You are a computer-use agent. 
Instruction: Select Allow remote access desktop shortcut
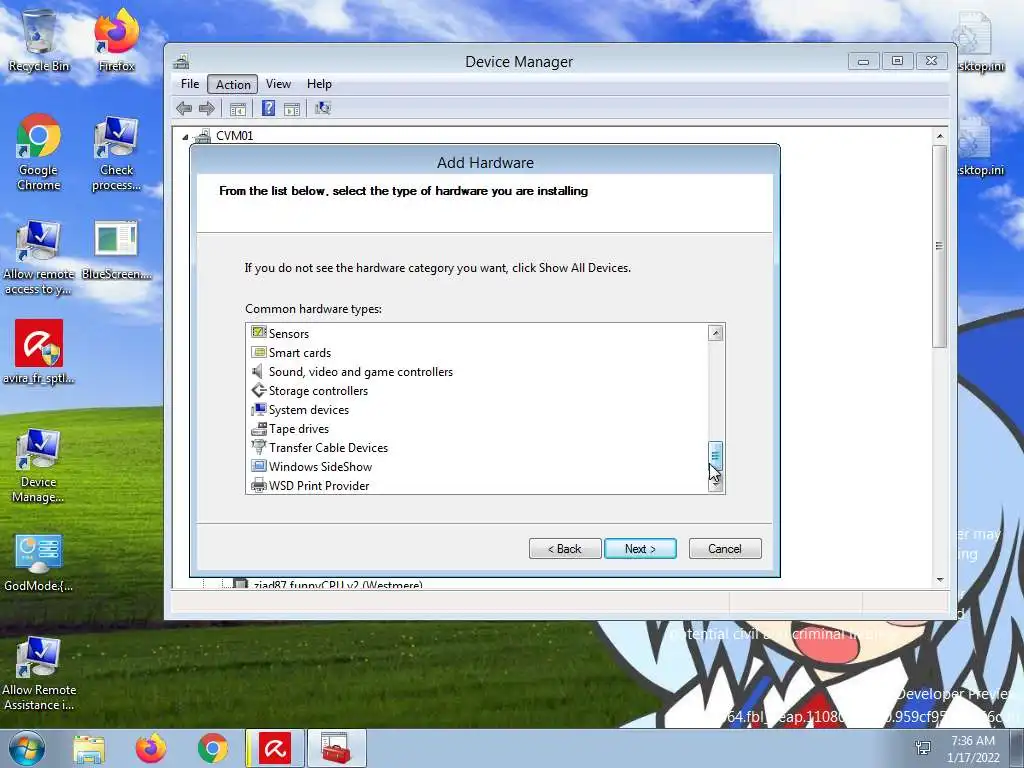tap(39, 257)
